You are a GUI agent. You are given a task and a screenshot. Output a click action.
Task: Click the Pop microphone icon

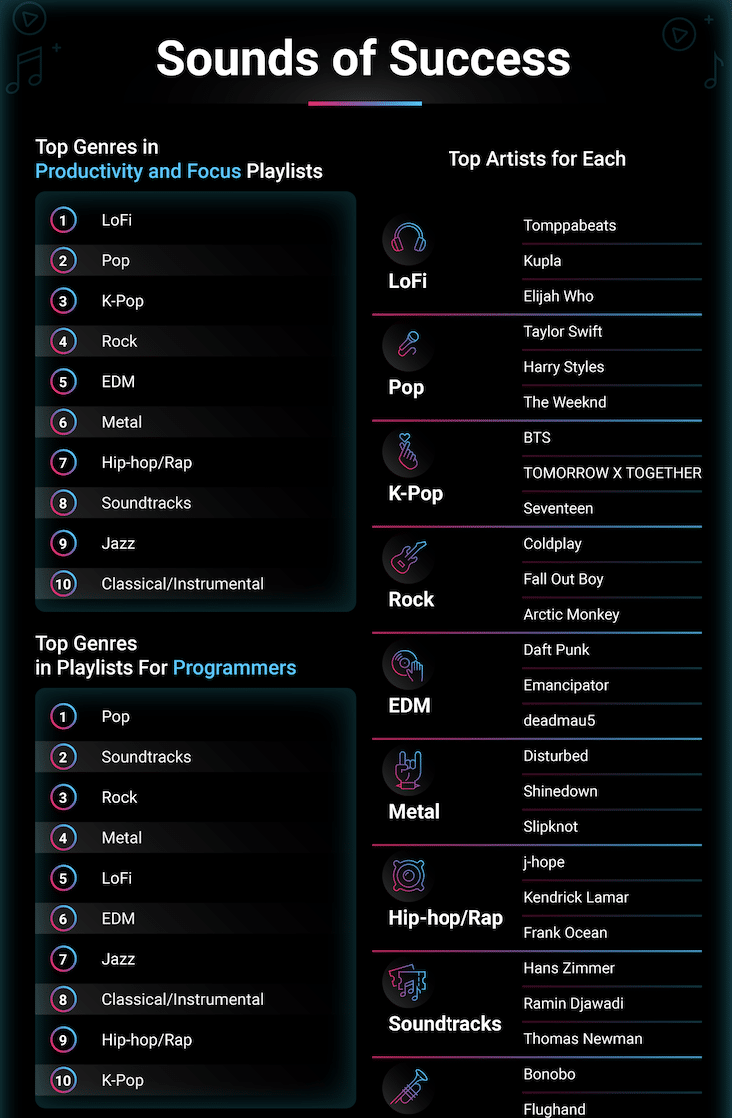(x=408, y=344)
